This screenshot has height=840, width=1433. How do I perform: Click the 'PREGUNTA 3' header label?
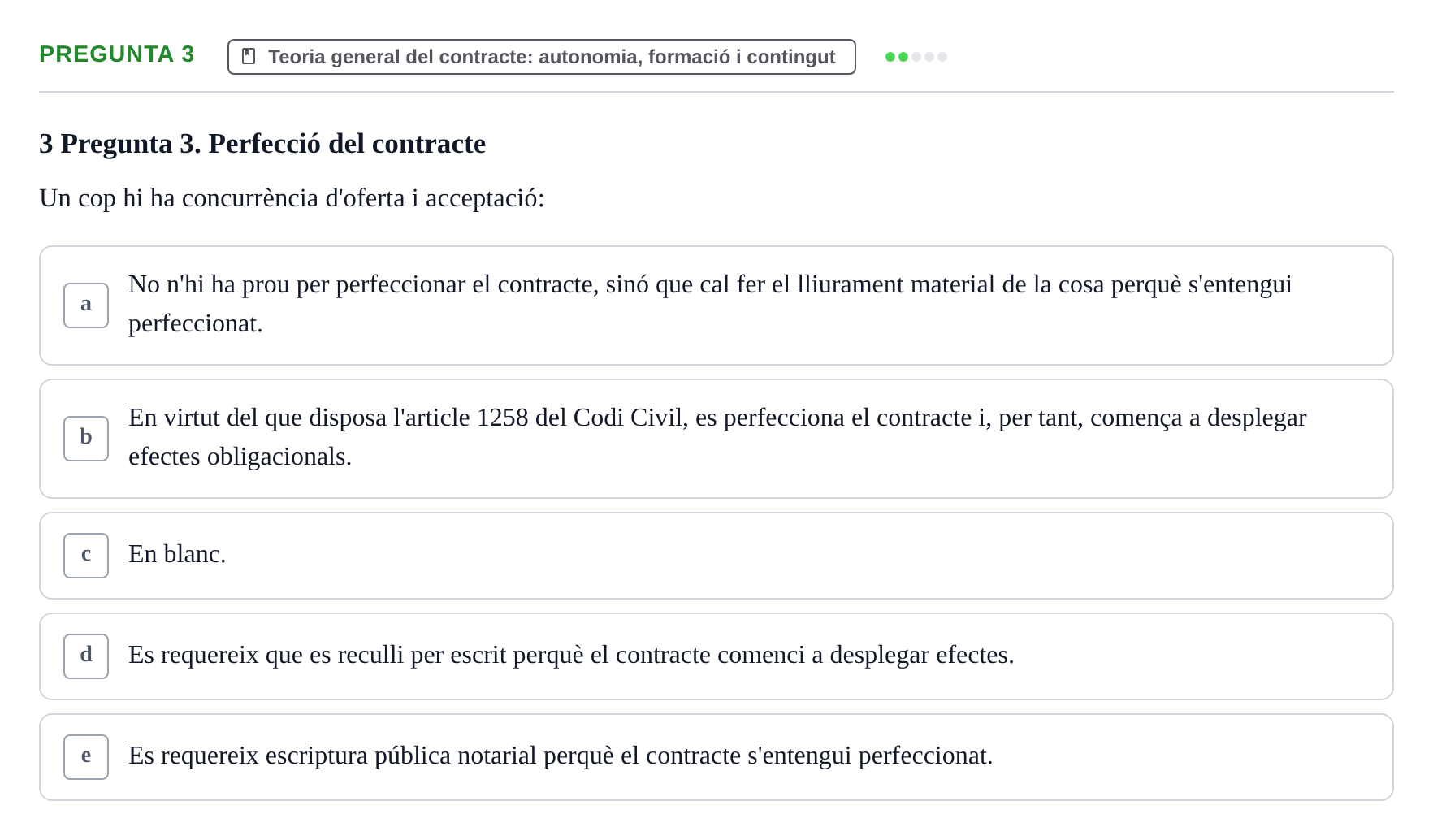[117, 54]
